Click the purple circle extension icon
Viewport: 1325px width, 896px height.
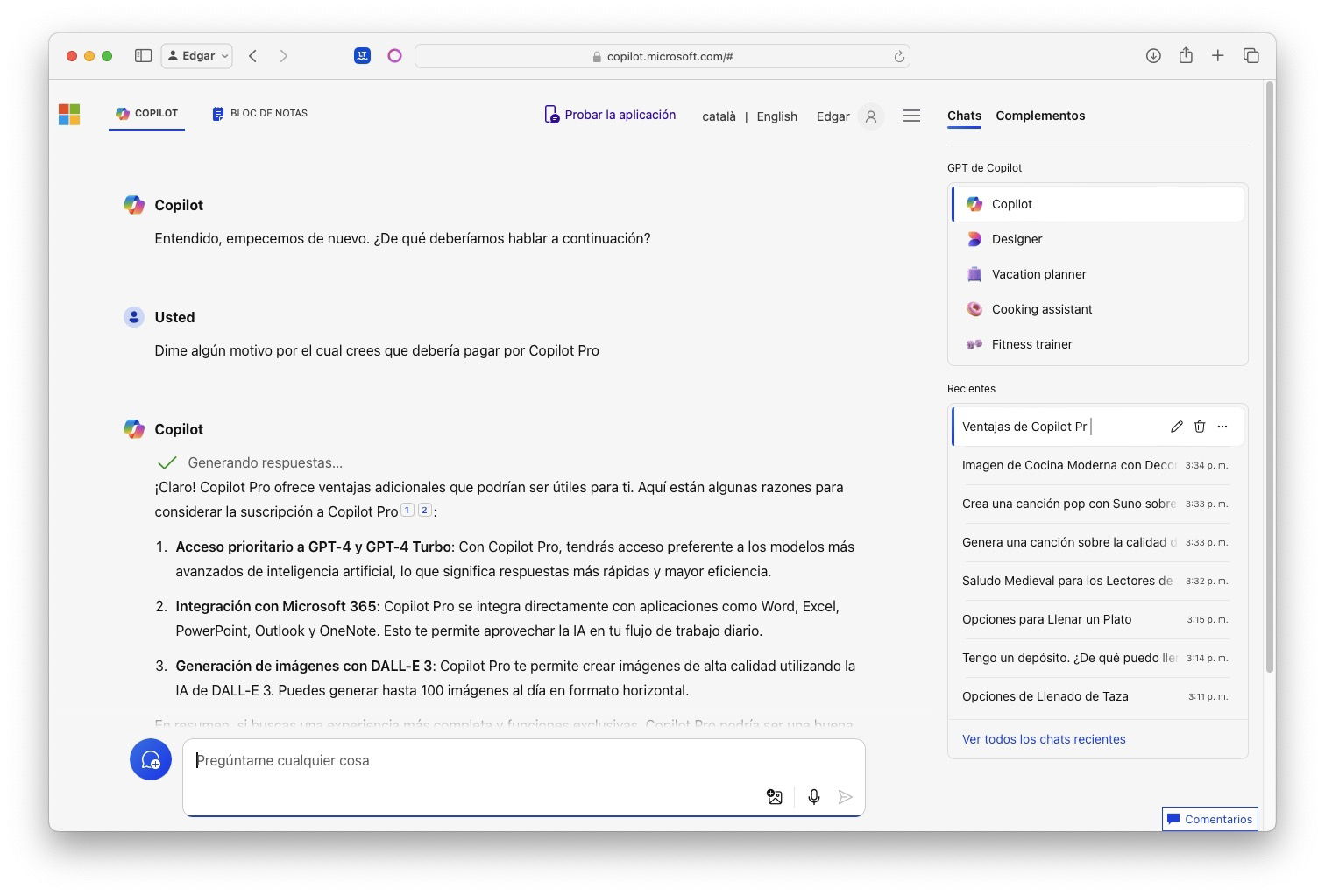[x=394, y=55]
